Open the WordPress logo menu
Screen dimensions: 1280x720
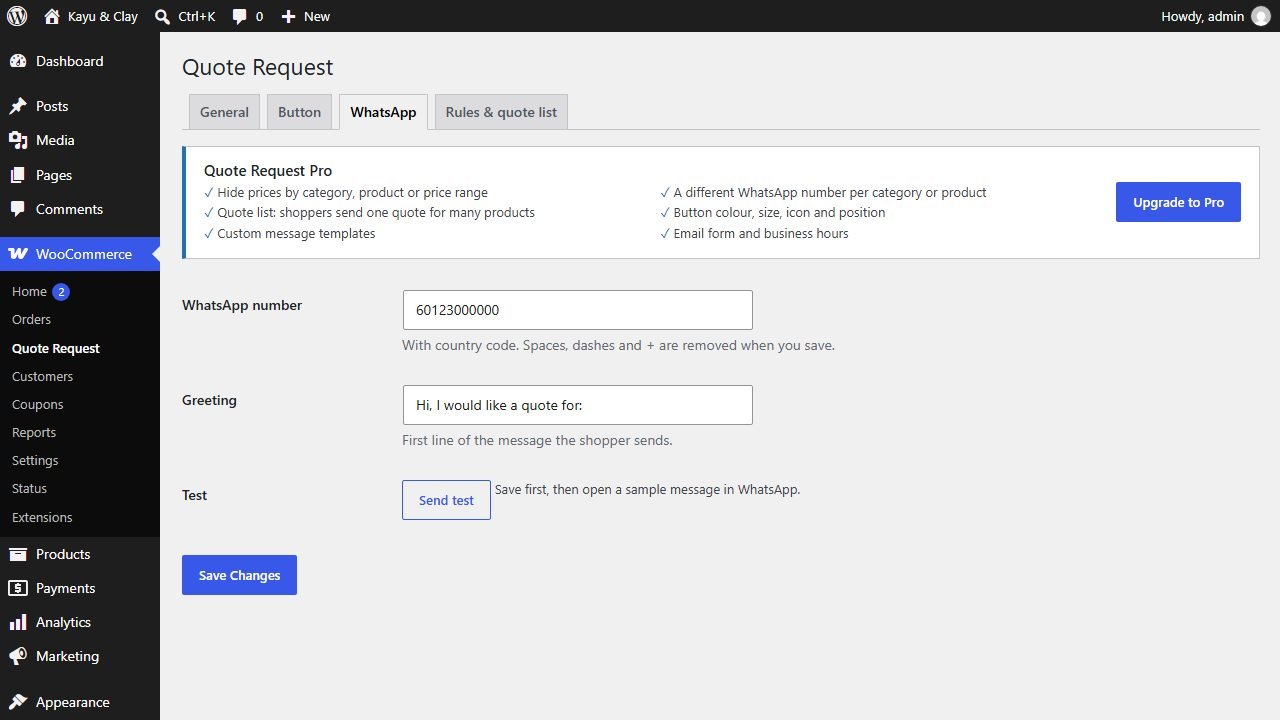[17, 16]
